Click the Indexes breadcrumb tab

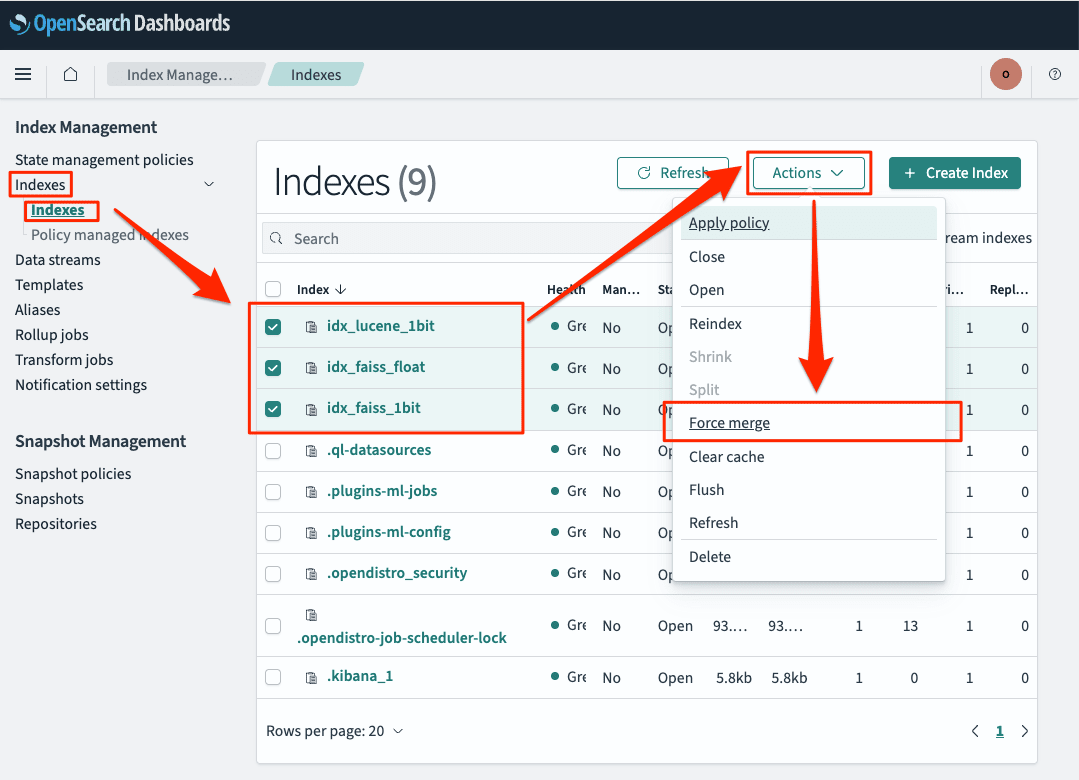316,74
